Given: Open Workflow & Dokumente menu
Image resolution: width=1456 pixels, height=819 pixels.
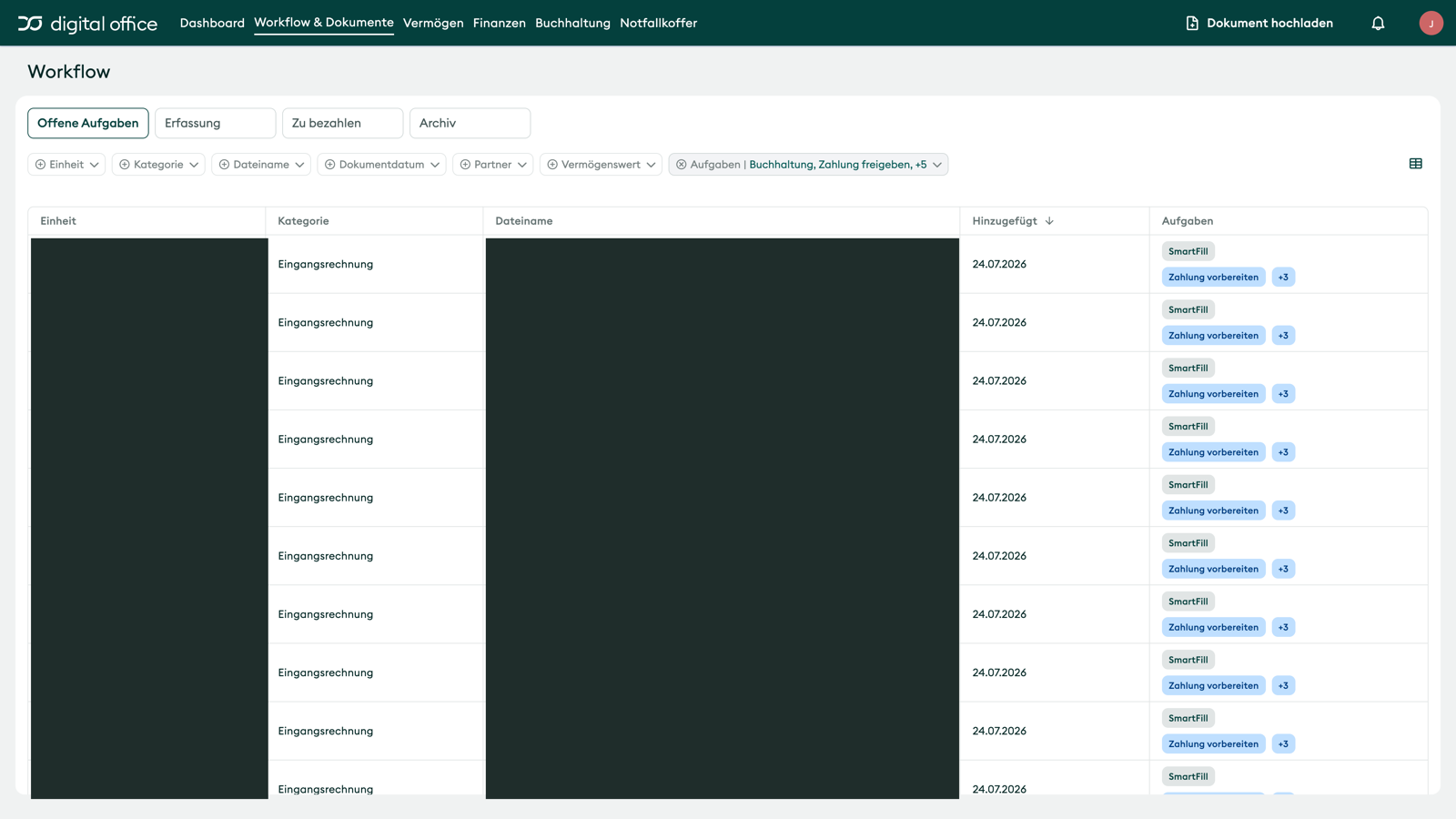Looking at the screenshot, I should point(324,23).
